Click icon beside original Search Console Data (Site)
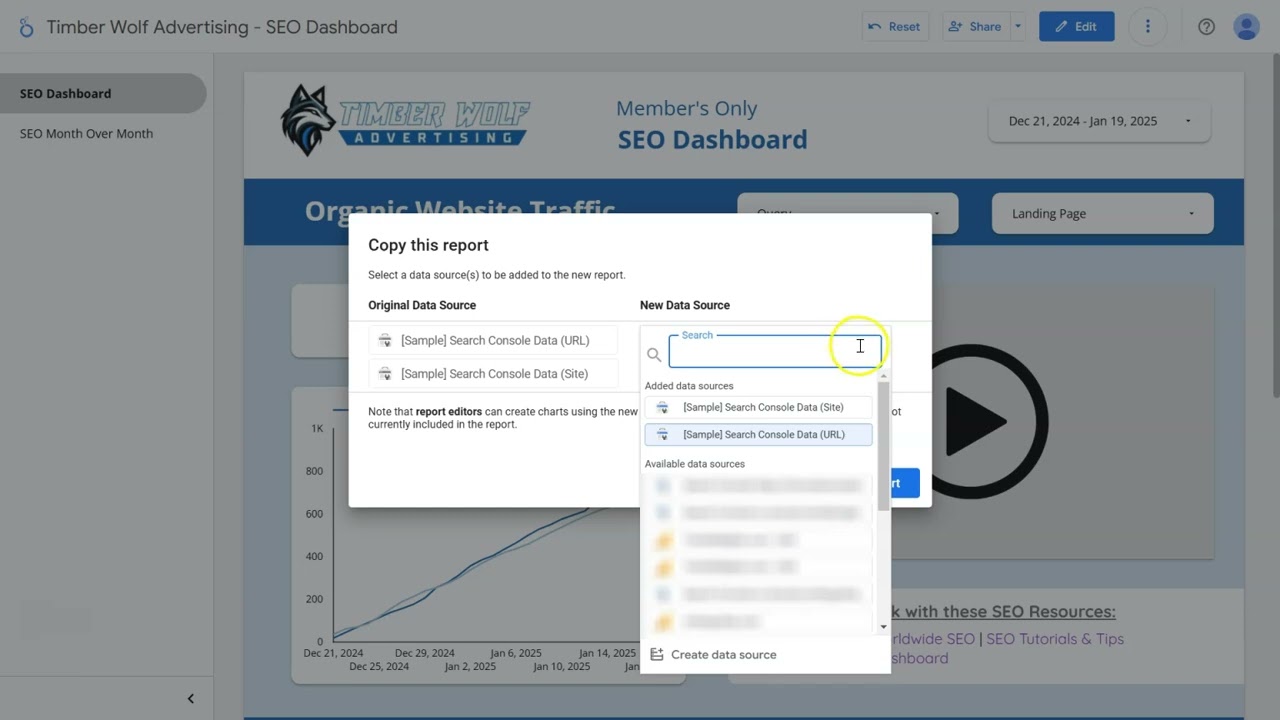This screenshot has width=1280, height=720. [x=385, y=374]
